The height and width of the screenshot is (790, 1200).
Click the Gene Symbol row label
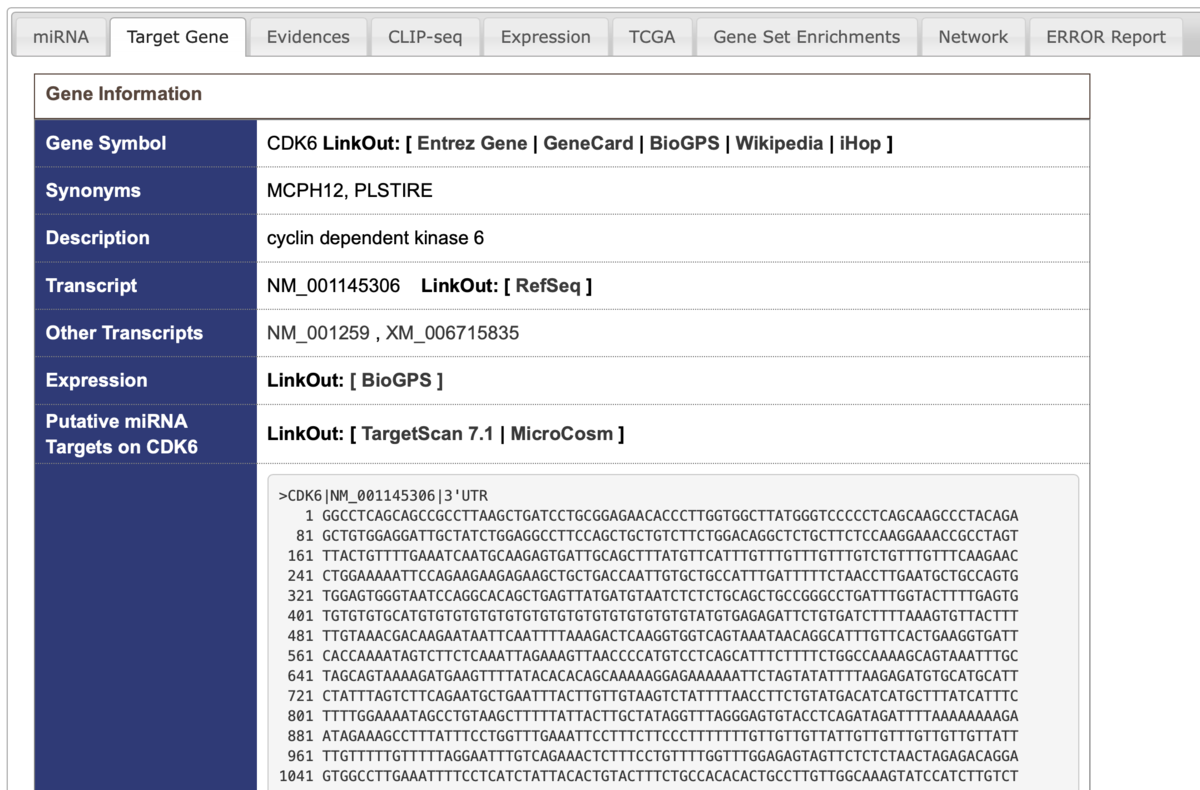tap(106, 143)
